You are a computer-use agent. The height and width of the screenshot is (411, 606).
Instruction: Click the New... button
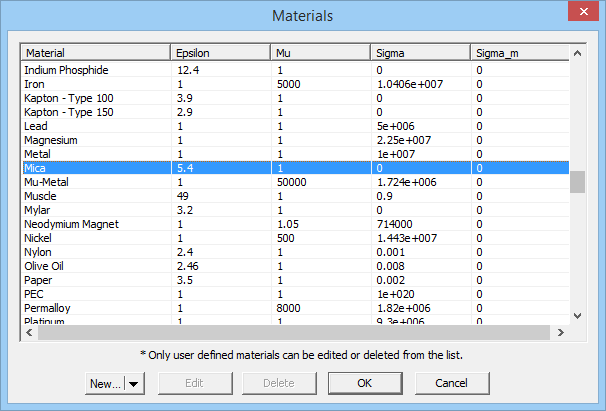105,383
